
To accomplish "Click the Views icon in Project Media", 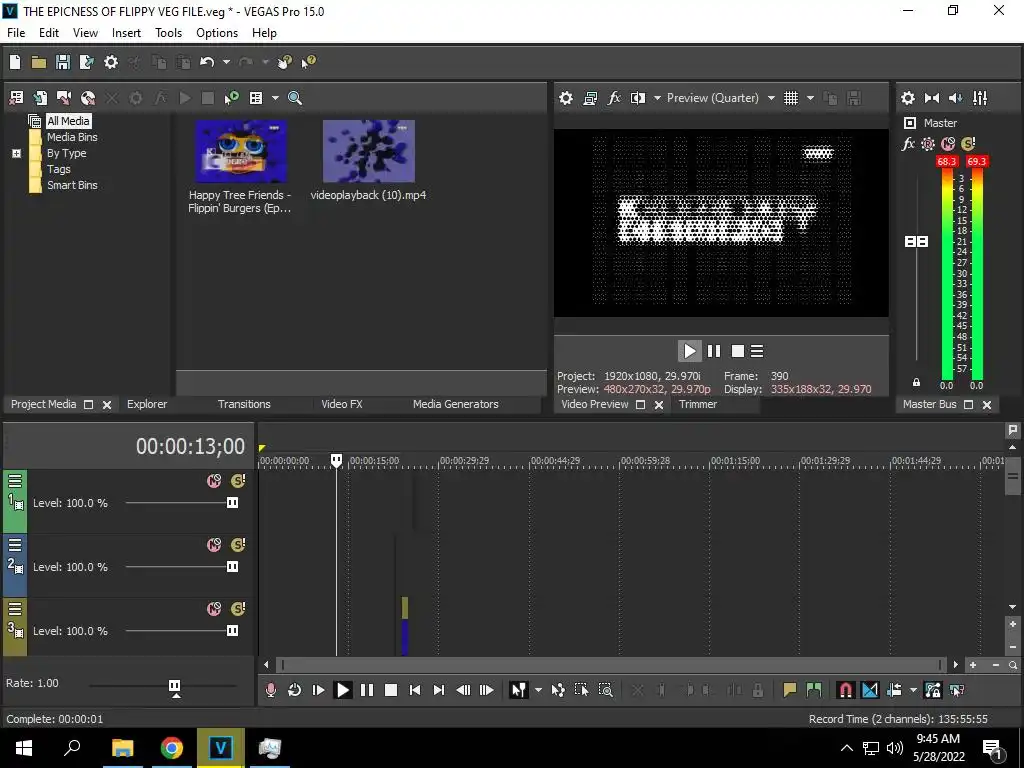I will (x=256, y=98).
